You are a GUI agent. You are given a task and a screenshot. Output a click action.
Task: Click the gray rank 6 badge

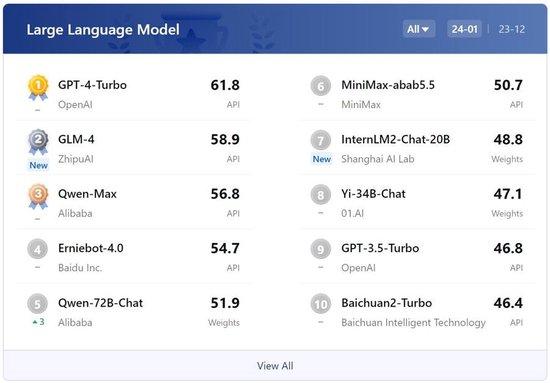[x=321, y=86]
